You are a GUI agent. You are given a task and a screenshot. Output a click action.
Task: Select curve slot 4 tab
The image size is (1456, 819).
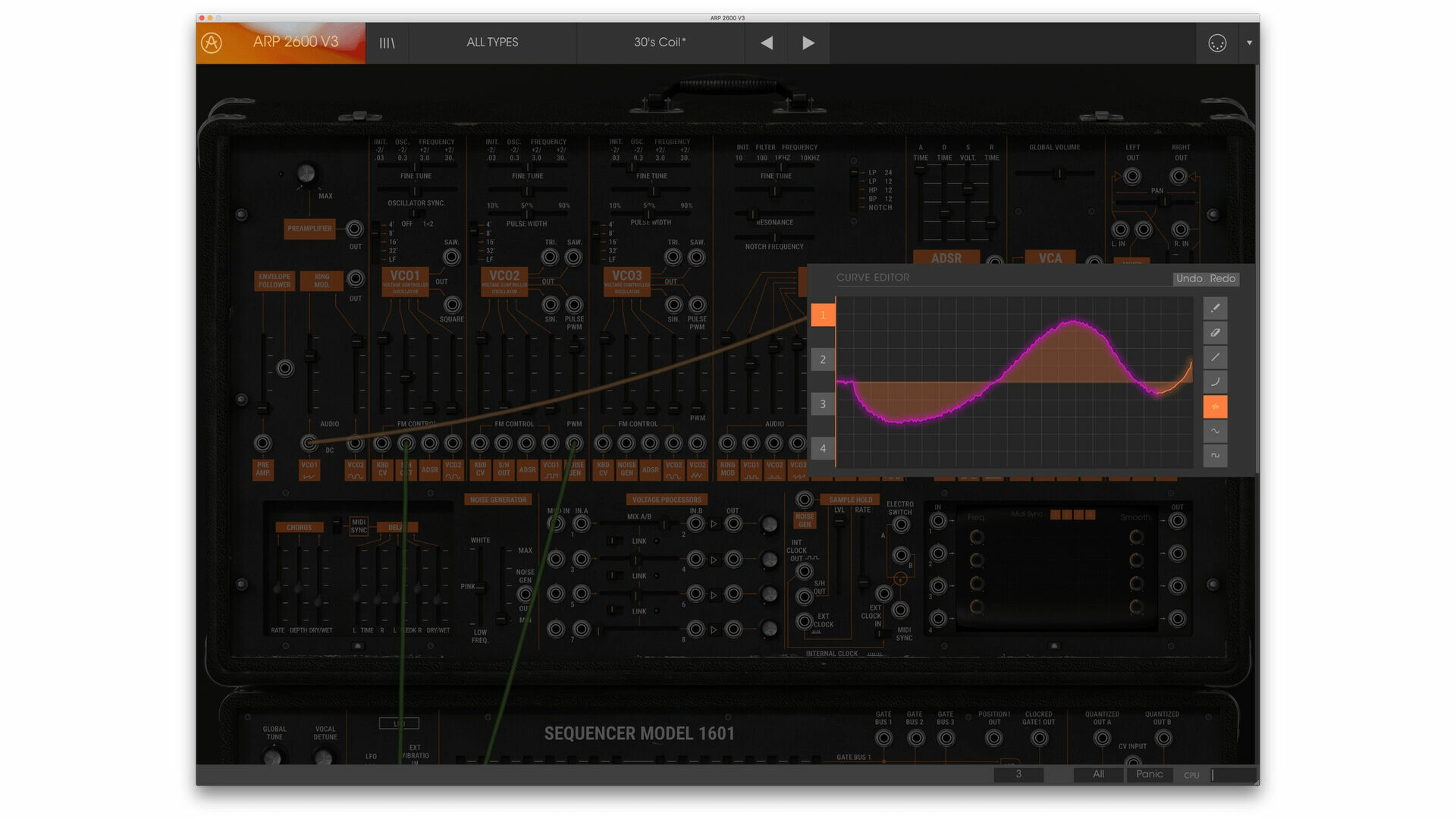pos(823,449)
